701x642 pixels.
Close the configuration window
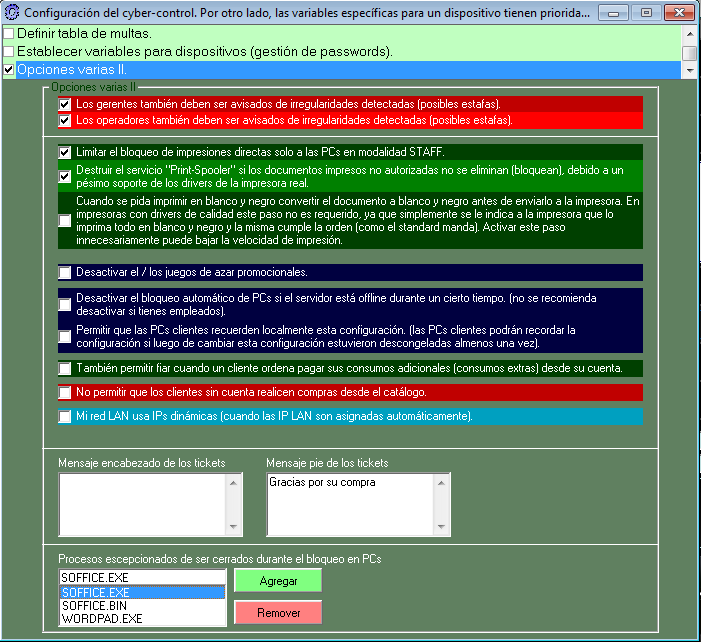pyautogui.click(x=679, y=13)
